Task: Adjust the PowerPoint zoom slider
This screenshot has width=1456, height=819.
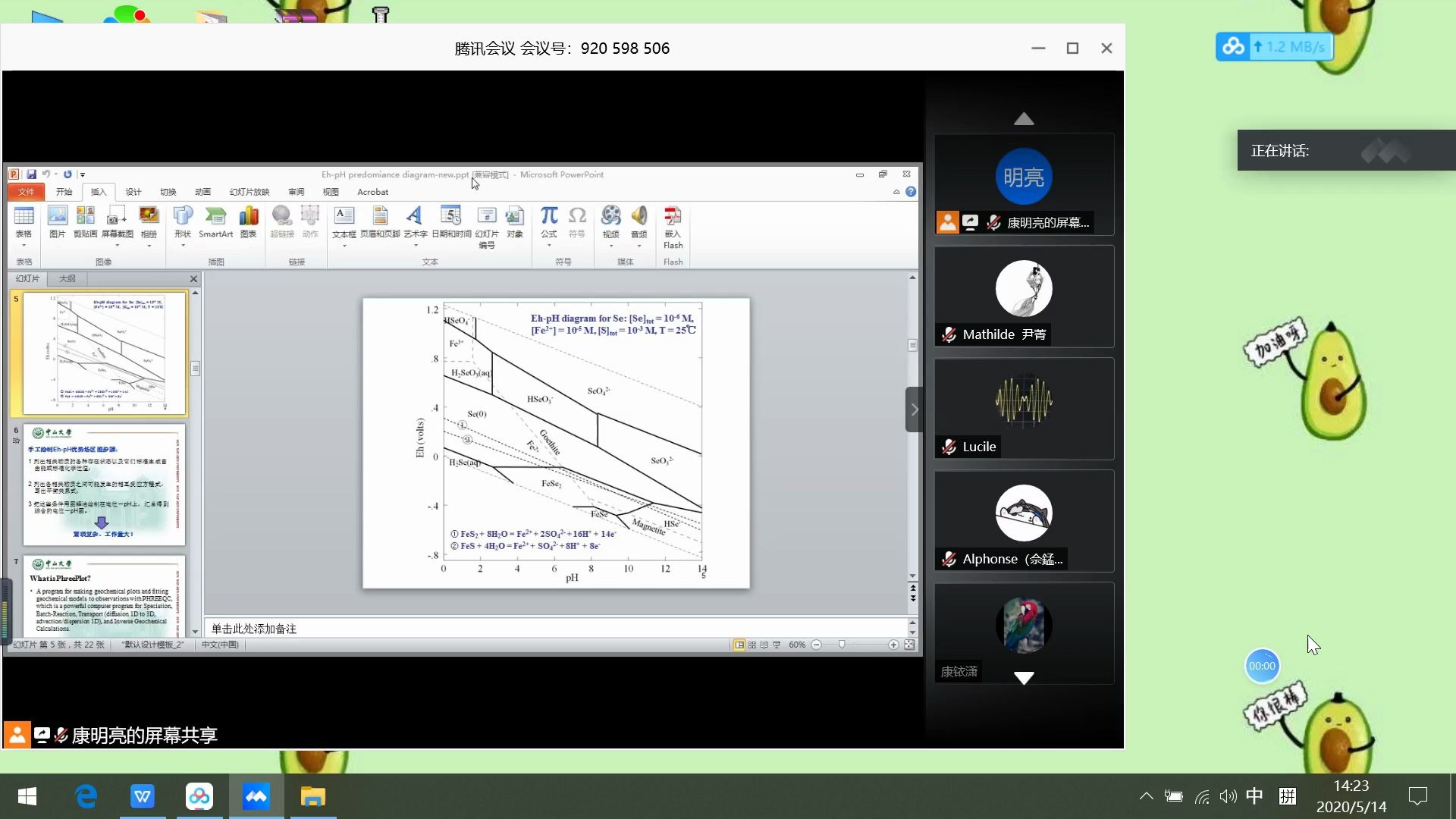Action: tap(842, 645)
